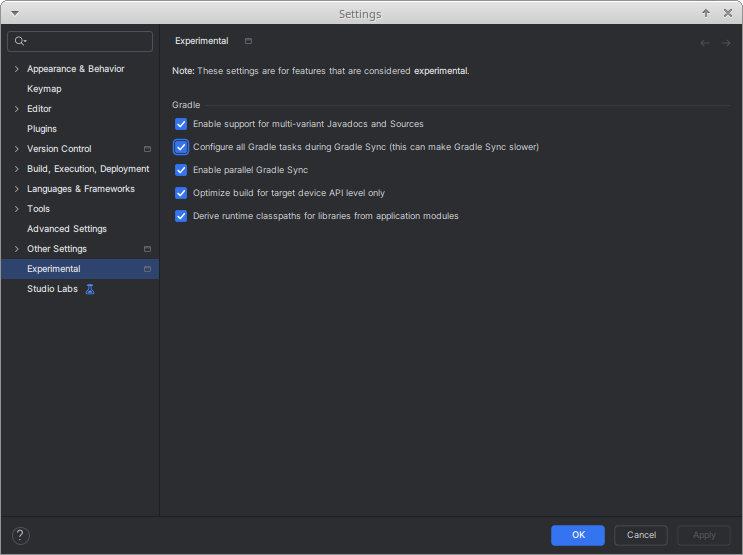Disable parallel Gradle Sync checkbox
The width and height of the screenshot is (743, 555).
(x=181, y=170)
